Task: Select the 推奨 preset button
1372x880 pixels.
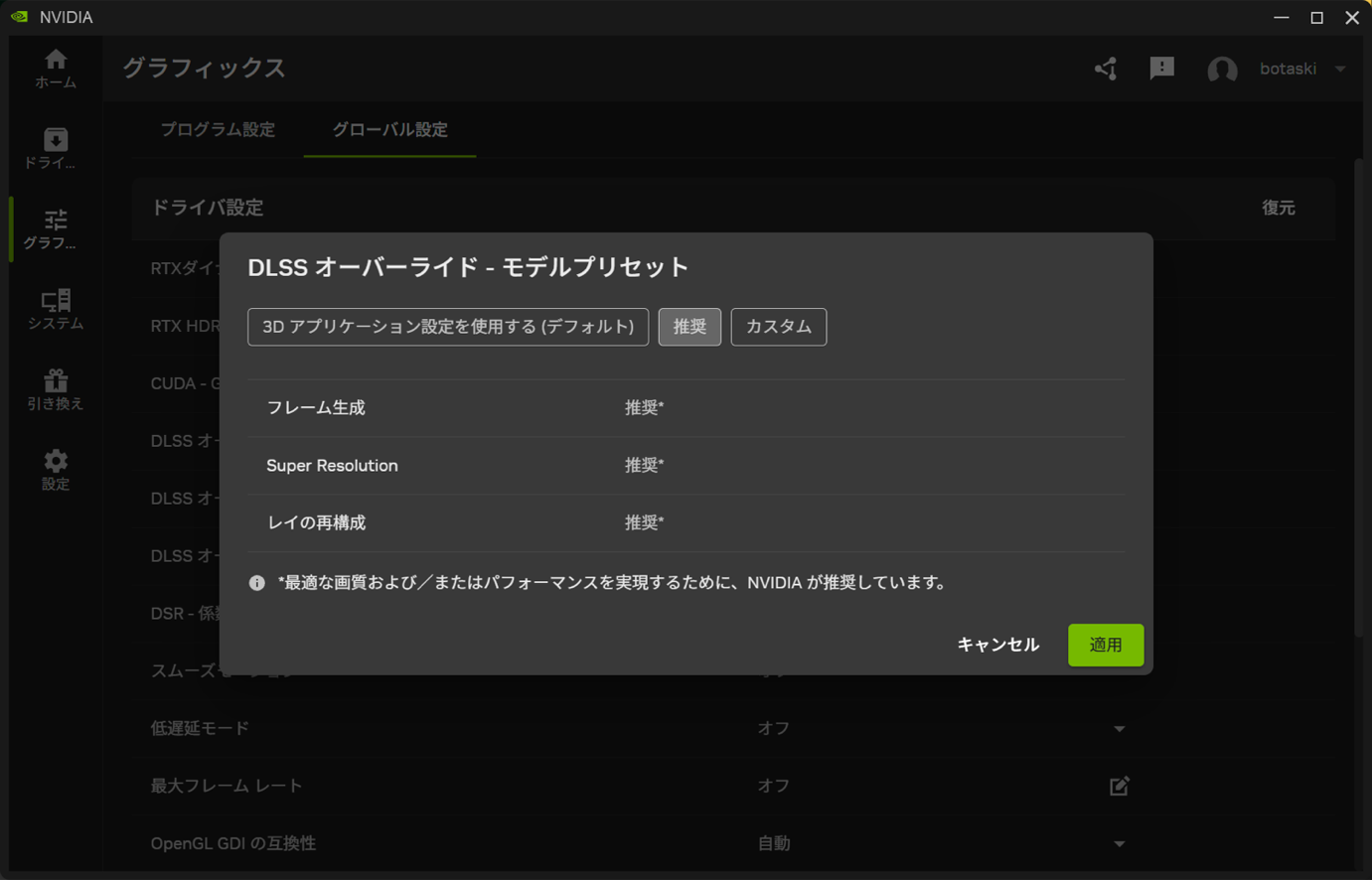Action: (x=689, y=327)
